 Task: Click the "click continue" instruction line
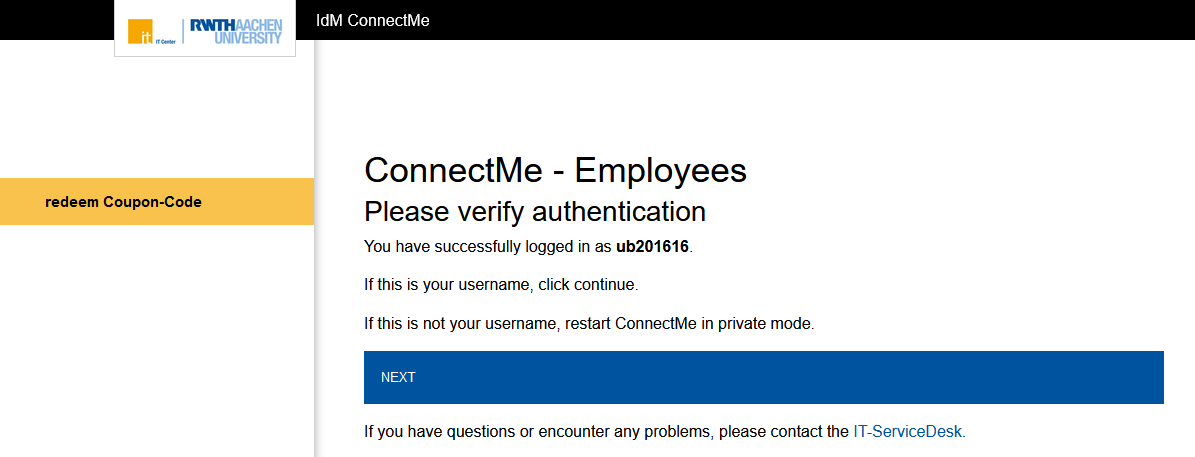[500, 285]
